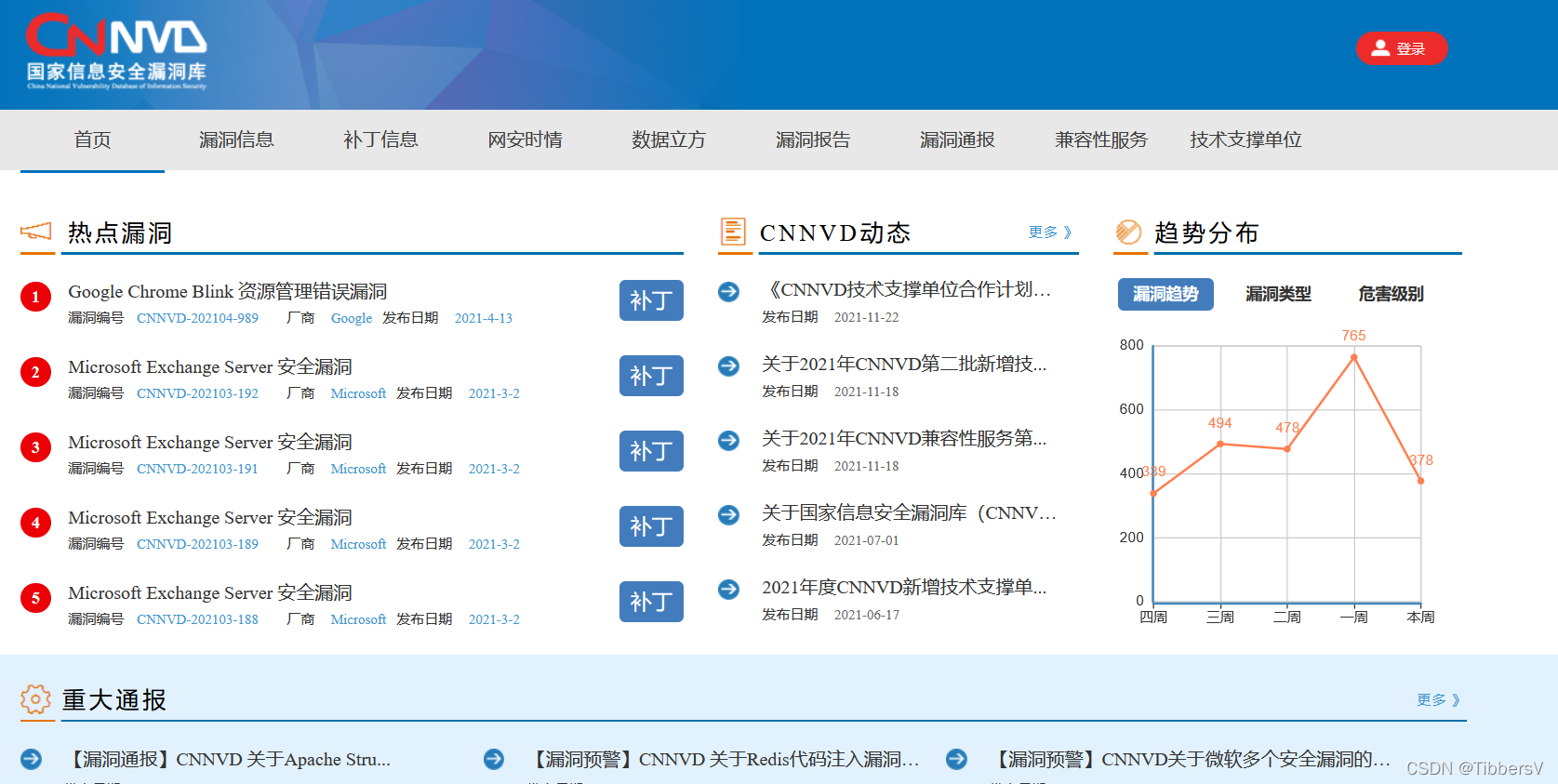The height and width of the screenshot is (784, 1558).
Task: Open the 首页 navigation tab
Action: coord(92,140)
